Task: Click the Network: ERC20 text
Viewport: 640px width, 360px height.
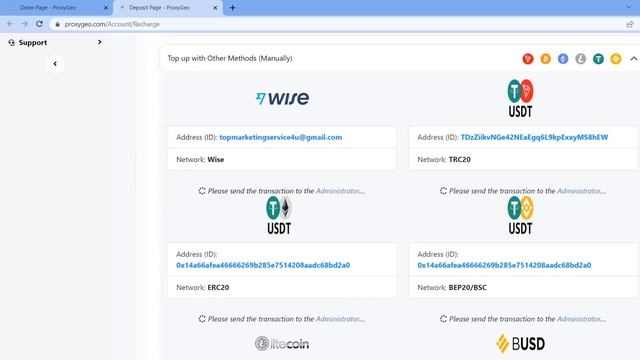Action: (x=202, y=288)
